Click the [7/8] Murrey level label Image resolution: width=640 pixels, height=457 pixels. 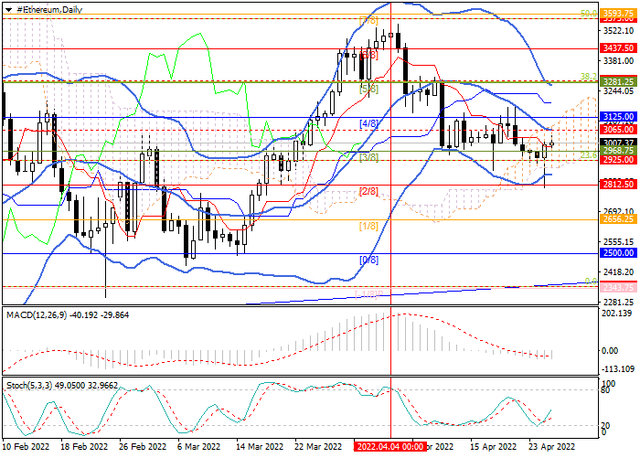[369, 20]
